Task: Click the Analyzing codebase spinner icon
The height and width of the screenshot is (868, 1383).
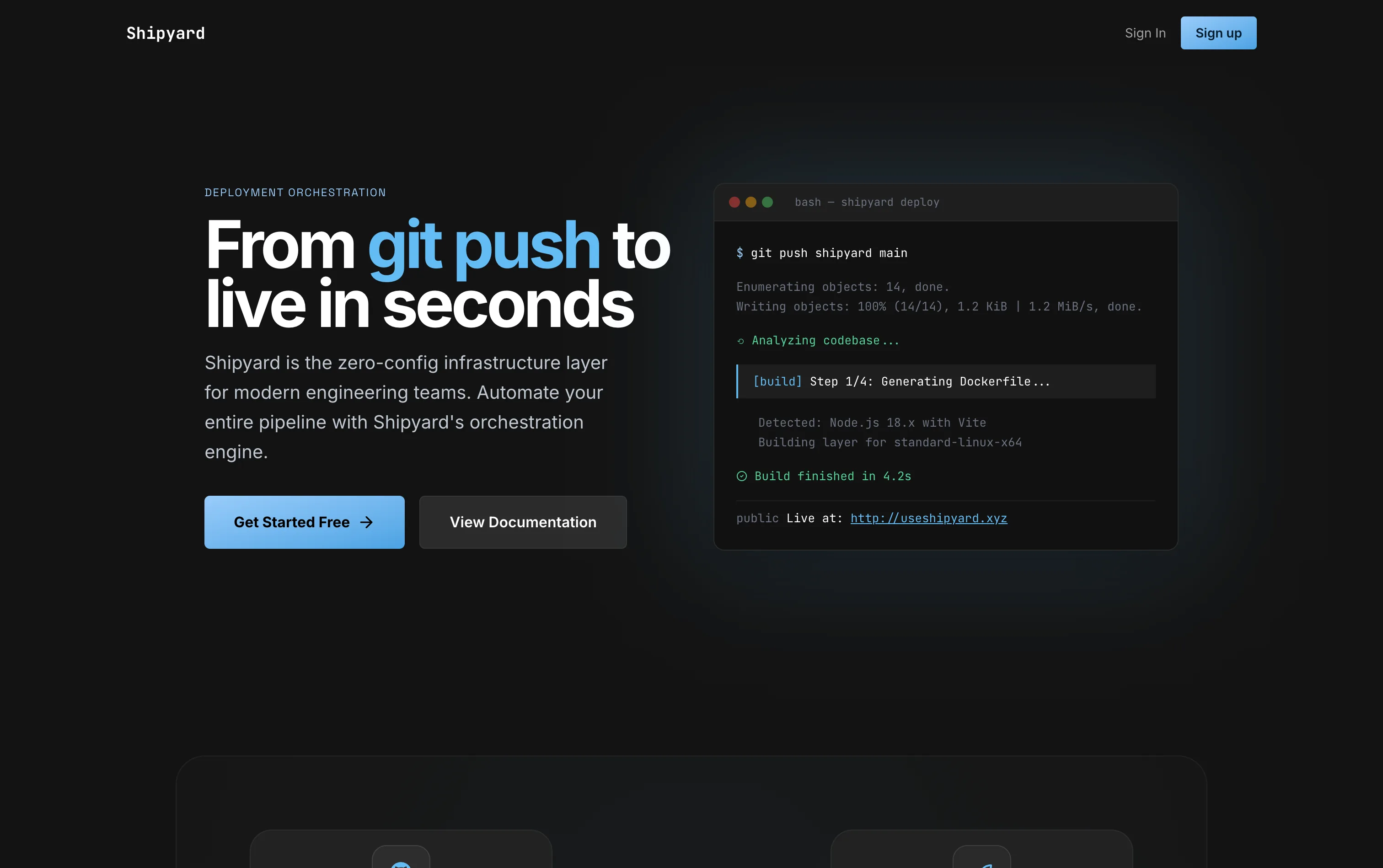Action: [740, 341]
